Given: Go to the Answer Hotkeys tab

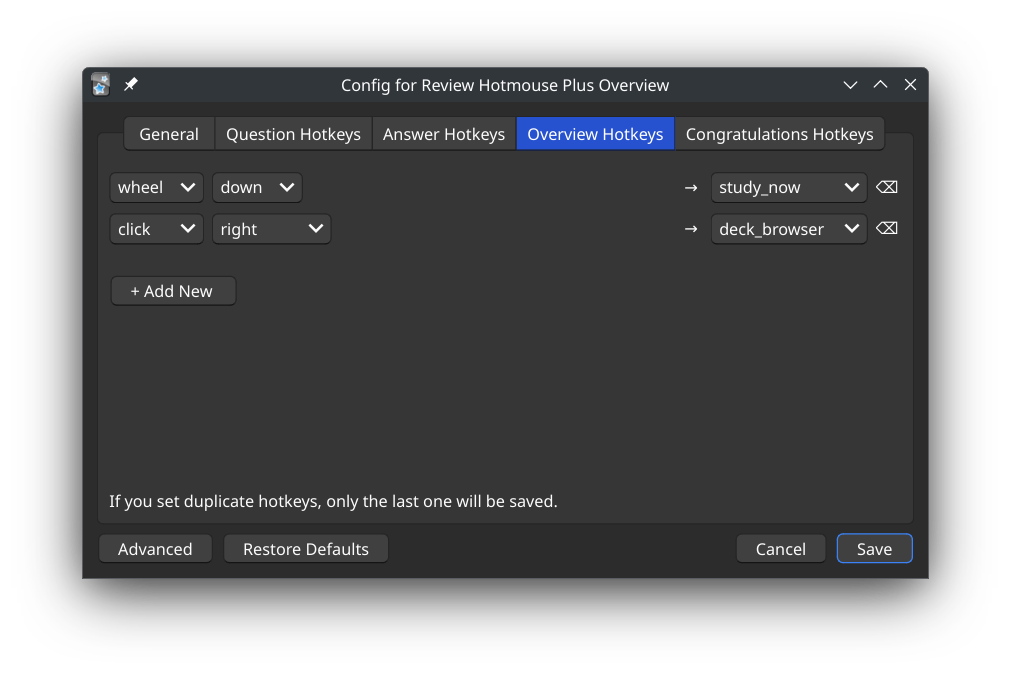Looking at the screenshot, I should (x=444, y=134).
